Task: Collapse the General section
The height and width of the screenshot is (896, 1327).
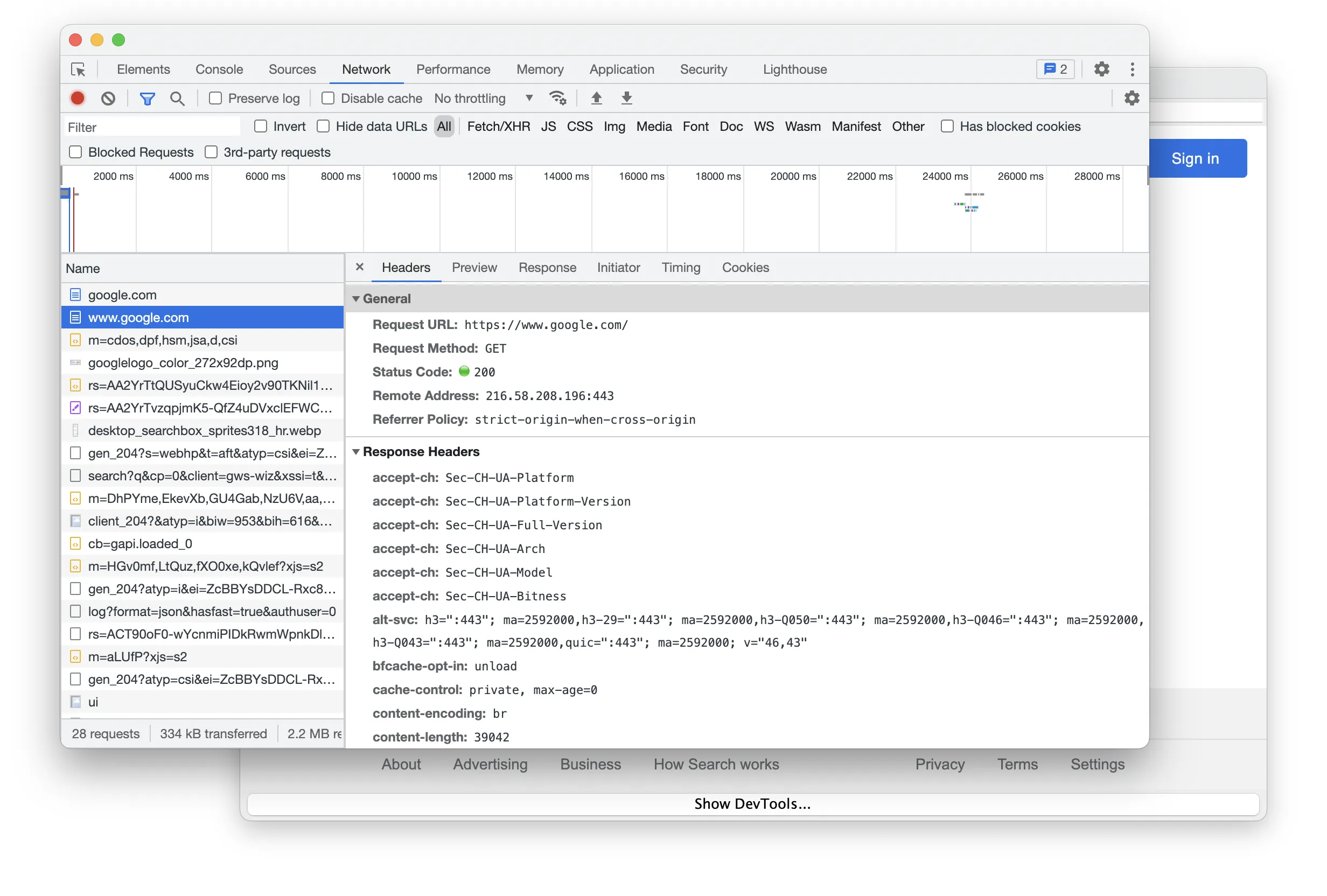Action: (356, 299)
